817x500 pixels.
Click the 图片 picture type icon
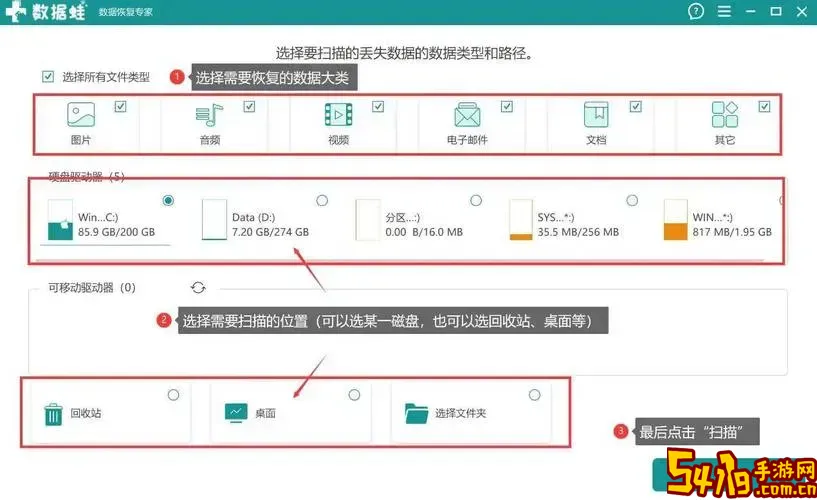81,115
